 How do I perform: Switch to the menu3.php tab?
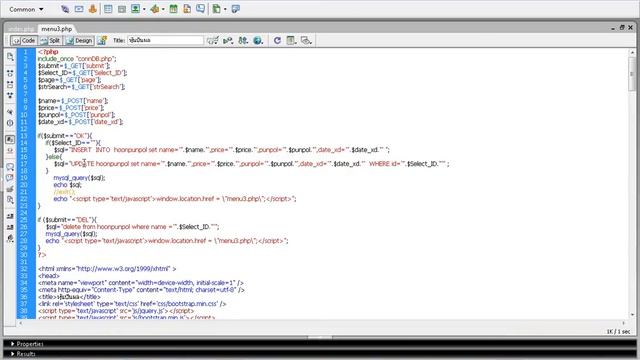pyautogui.click(x=57, y=29)
